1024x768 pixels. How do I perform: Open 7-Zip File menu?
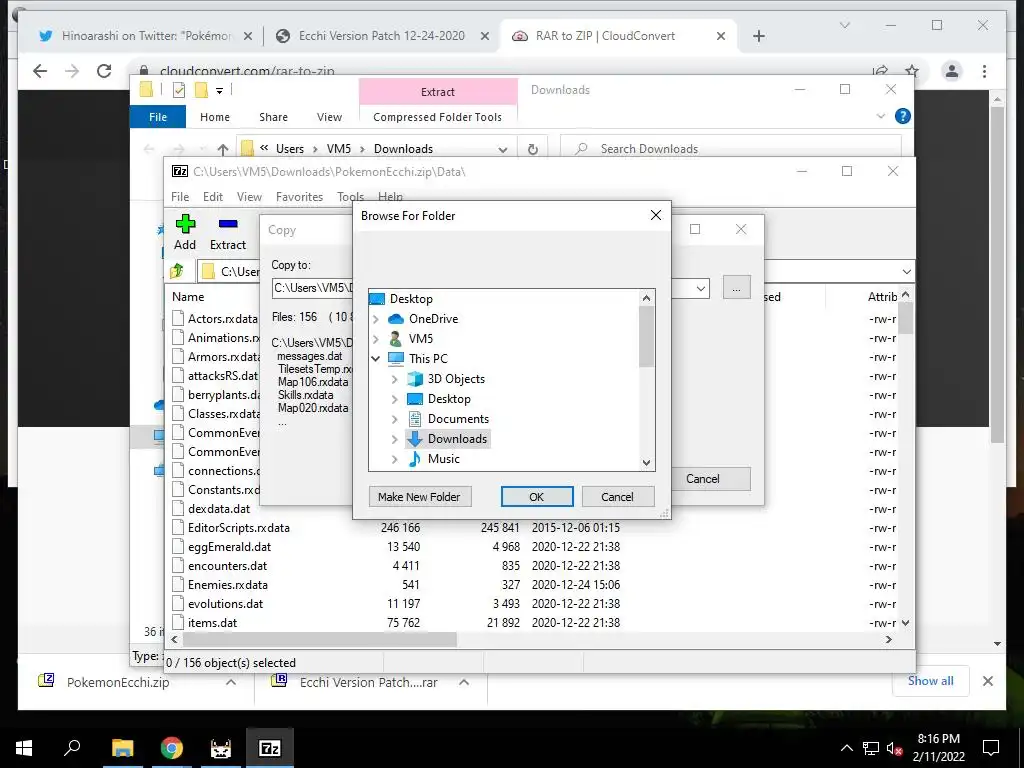pyautogui.click(x=180, y=197)
